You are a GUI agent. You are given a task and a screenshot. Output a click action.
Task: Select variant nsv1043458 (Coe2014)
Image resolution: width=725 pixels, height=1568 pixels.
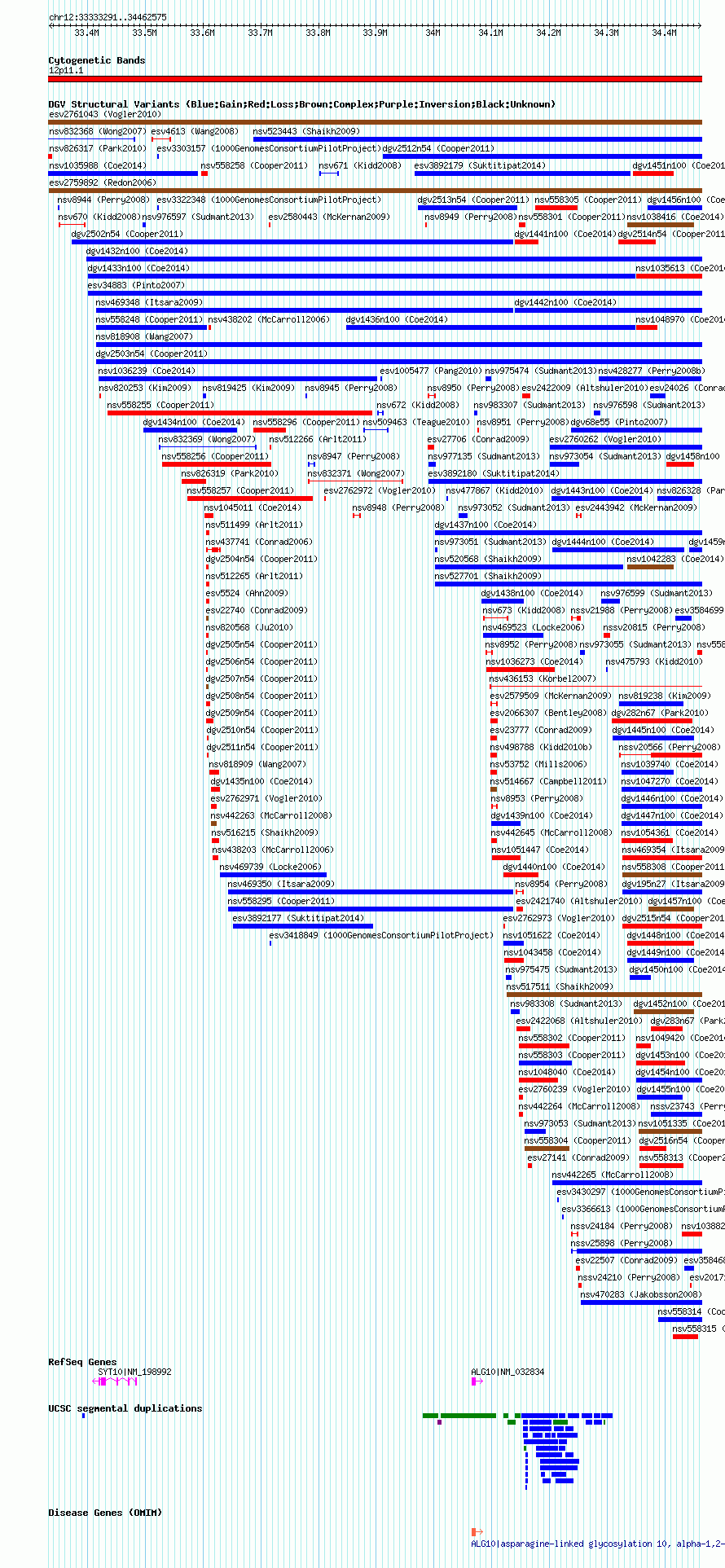[513, 960]
